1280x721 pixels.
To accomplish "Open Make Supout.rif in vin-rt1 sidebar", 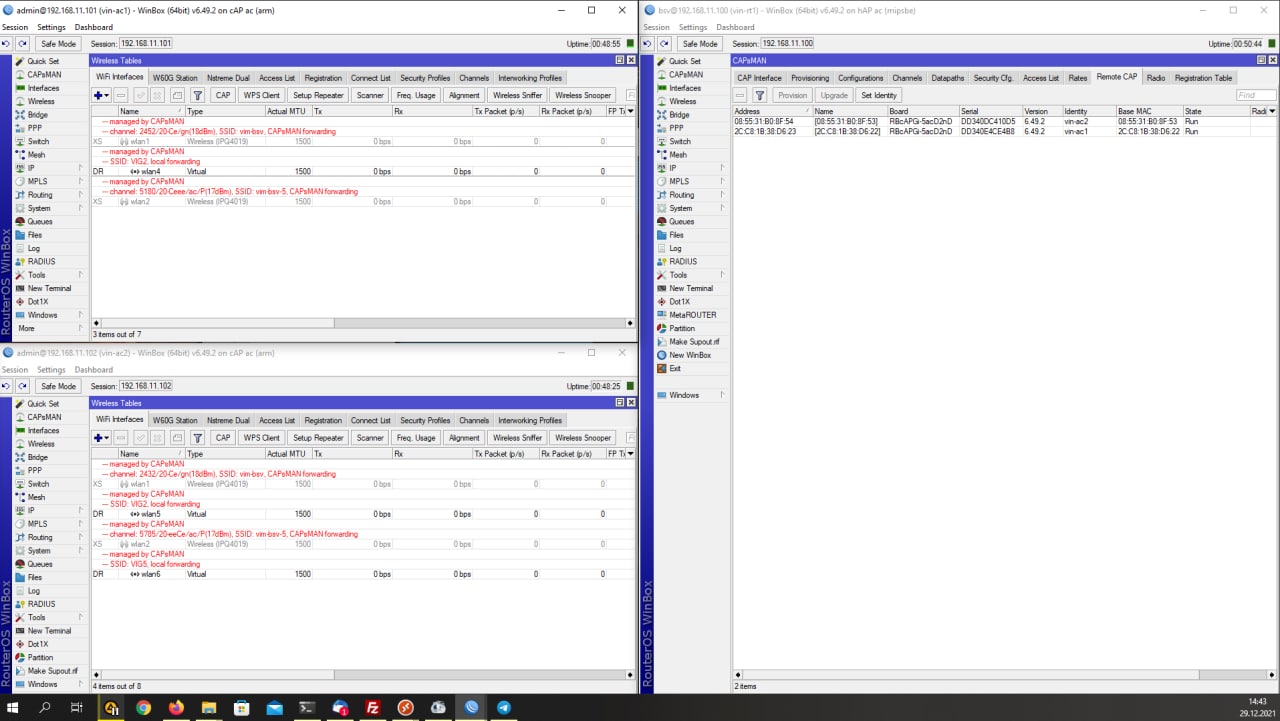I will pyautogui.click(x=694, y=342).
